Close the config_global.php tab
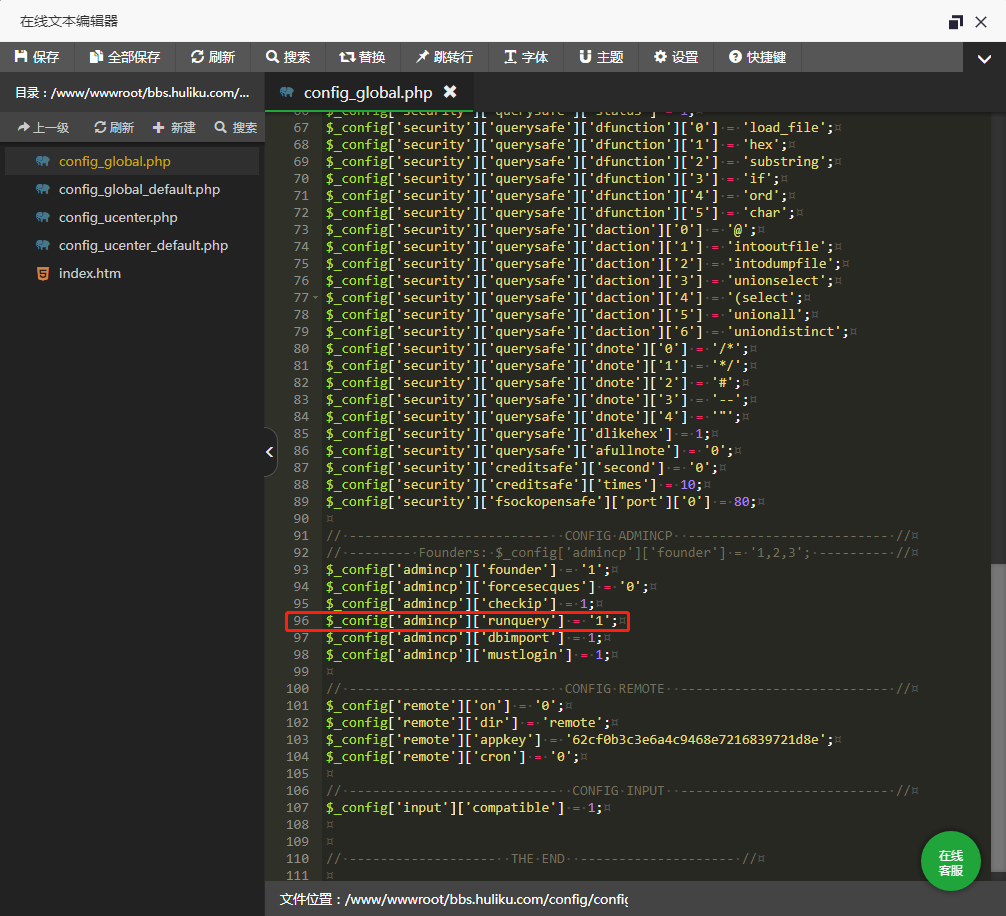 (x=450, y=92)
